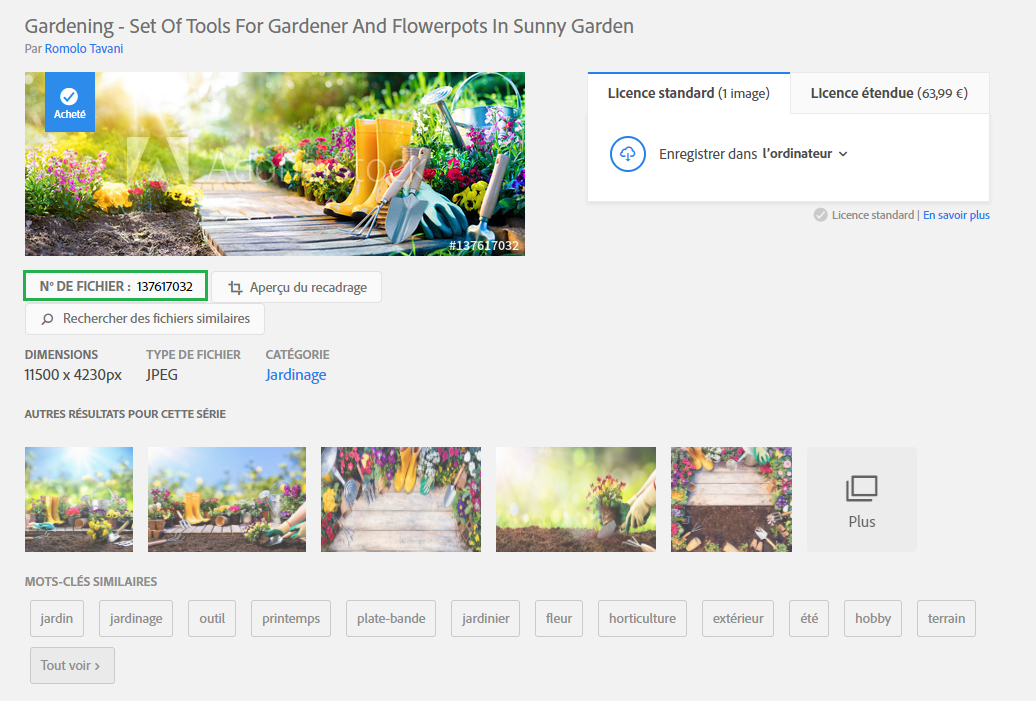Screen dimensions: 1036x701
Task: Switch to the Licence étendue tab
Action: [888, 92]
